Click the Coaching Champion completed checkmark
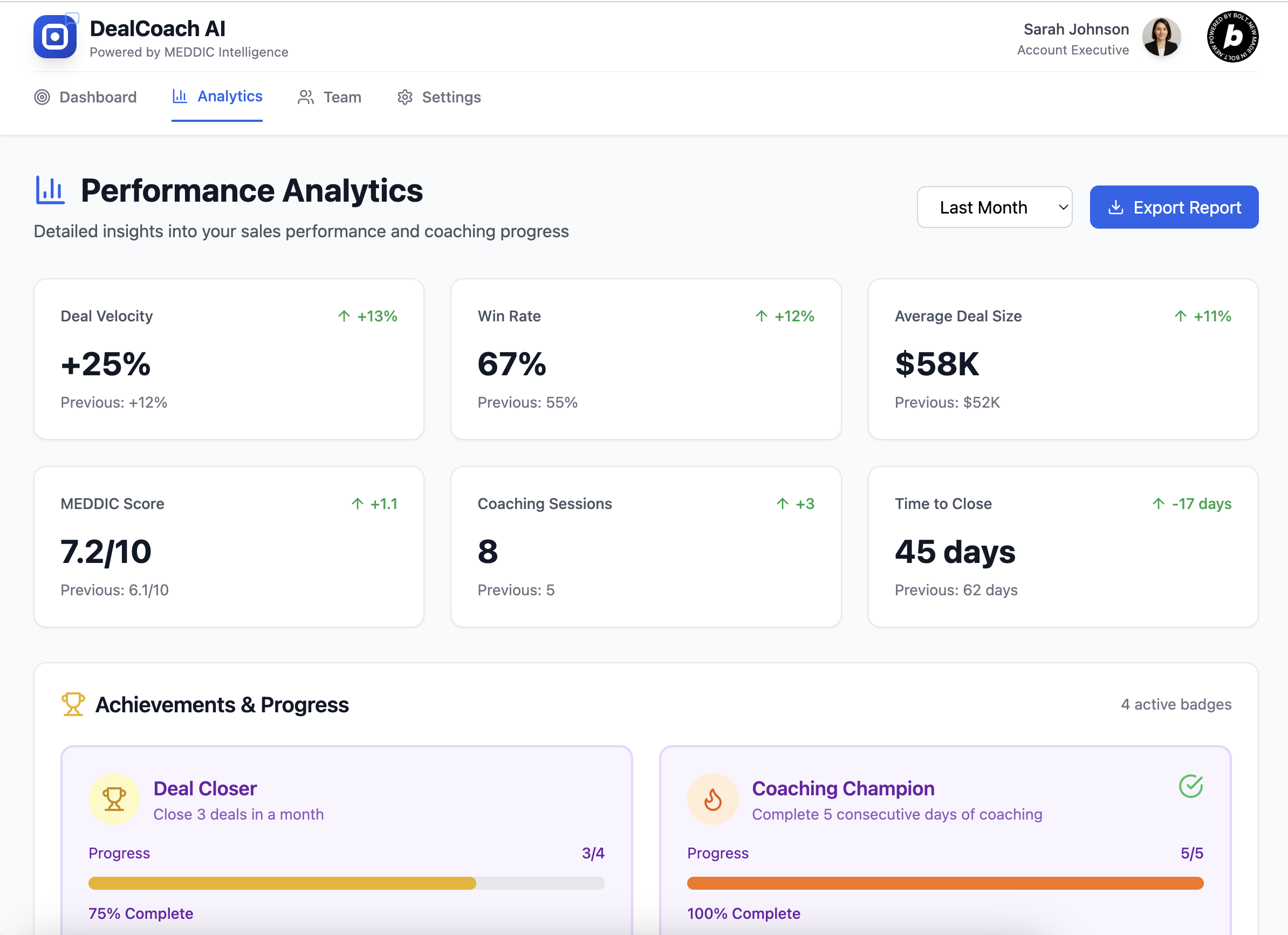The height and width of the screenshot is (935, 1288). [1190, 786]
